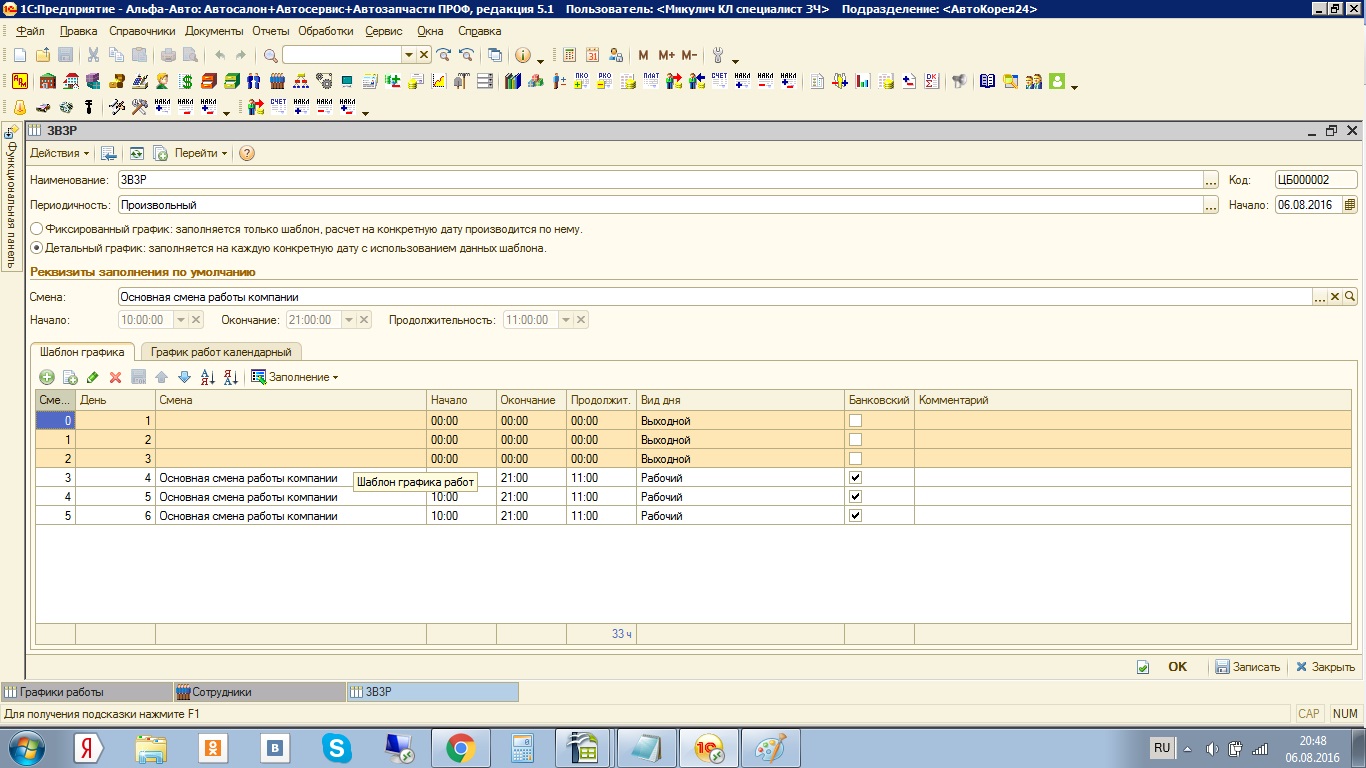This screenshot has width=1366, height=768.
Task: Open the Отчеты menu
Action: pyautogui.click(x=271, y=31)
